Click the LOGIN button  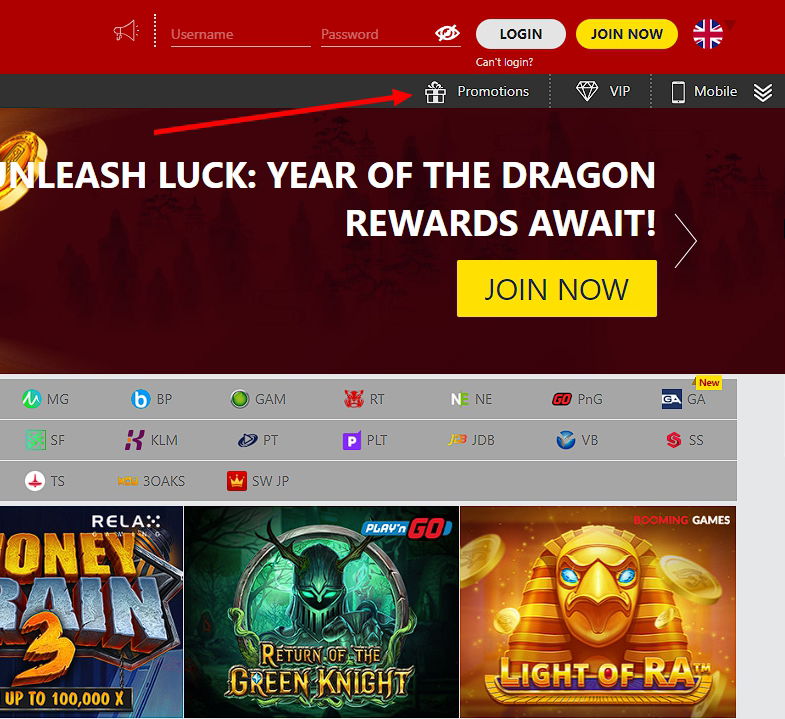tap(521, 34)
